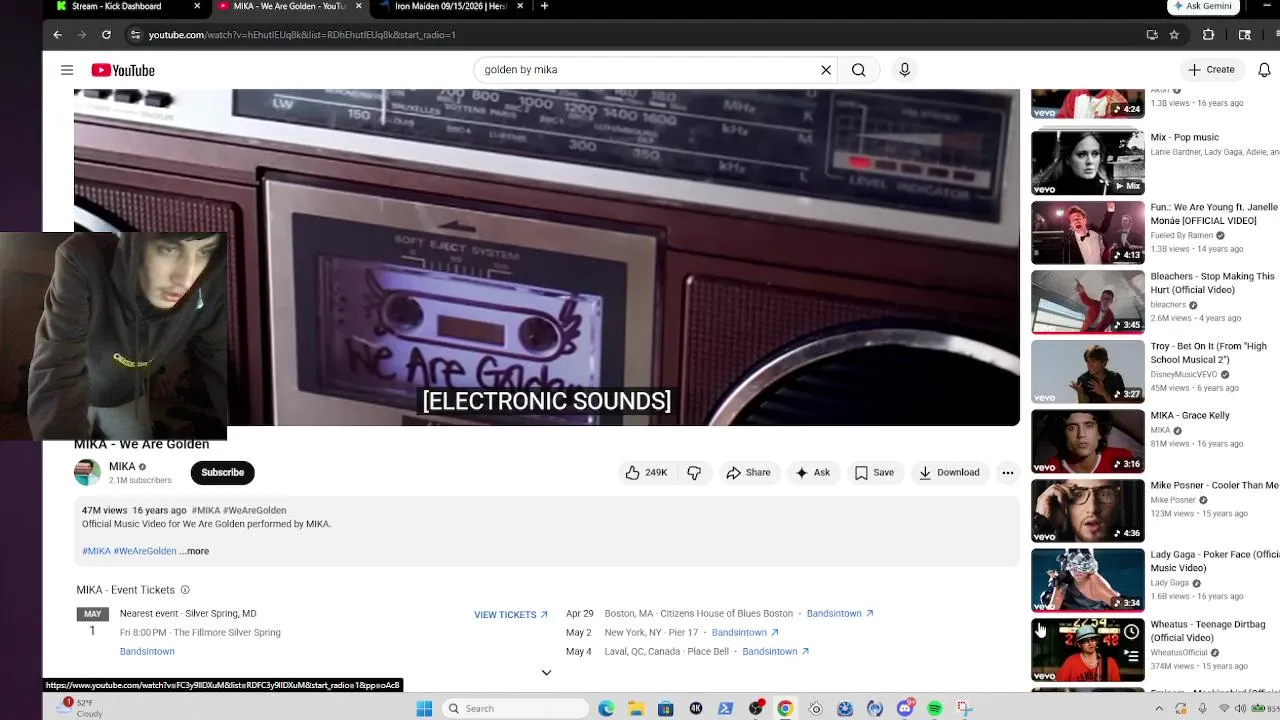1280x720 pixels.
Task: Open Chrome extensions puzzle icon
Action: [1208, 35]
